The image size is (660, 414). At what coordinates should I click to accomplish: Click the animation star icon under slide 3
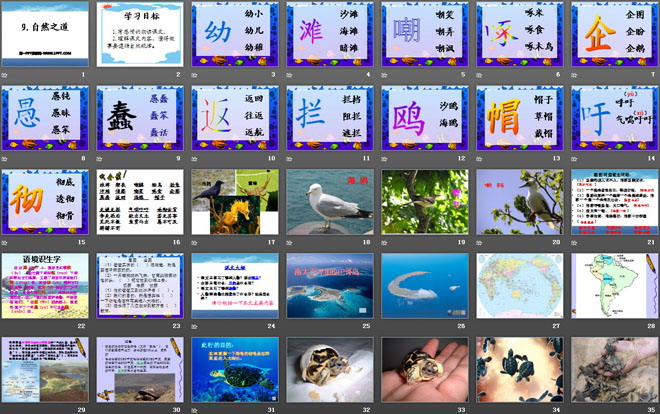[196, 74]
